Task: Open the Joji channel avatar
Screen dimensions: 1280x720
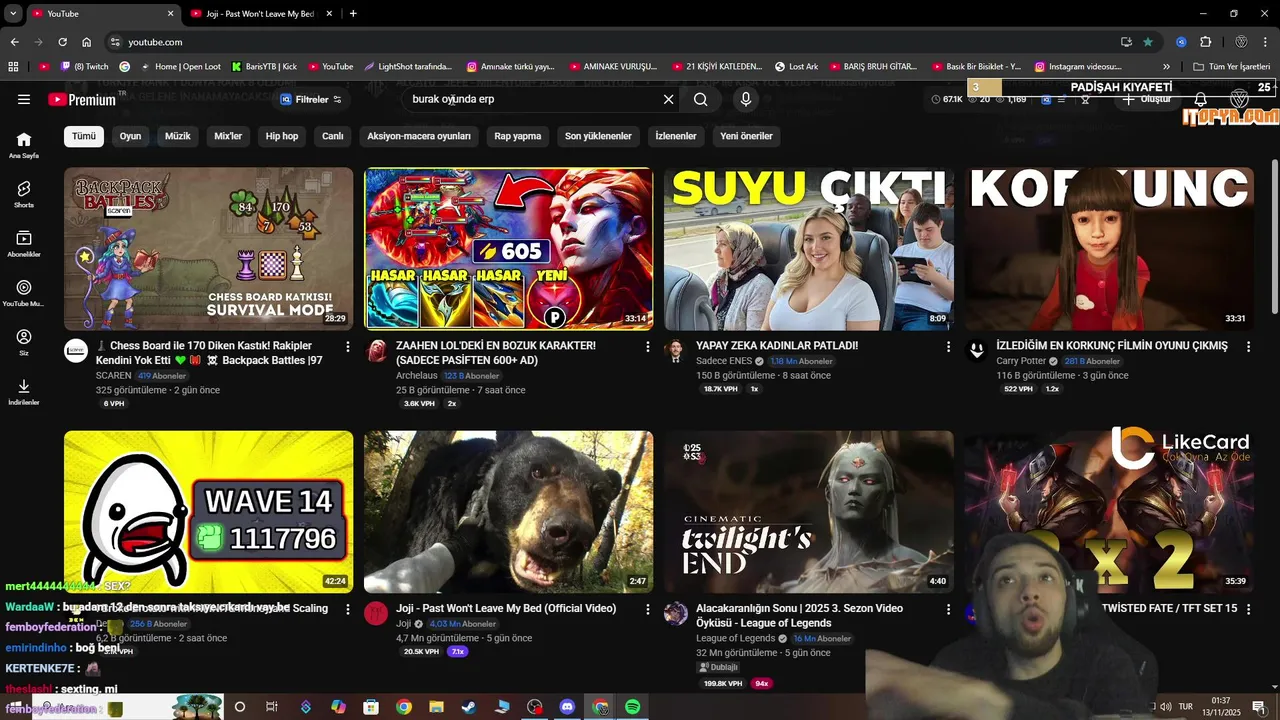Action: tap(376, 613)
